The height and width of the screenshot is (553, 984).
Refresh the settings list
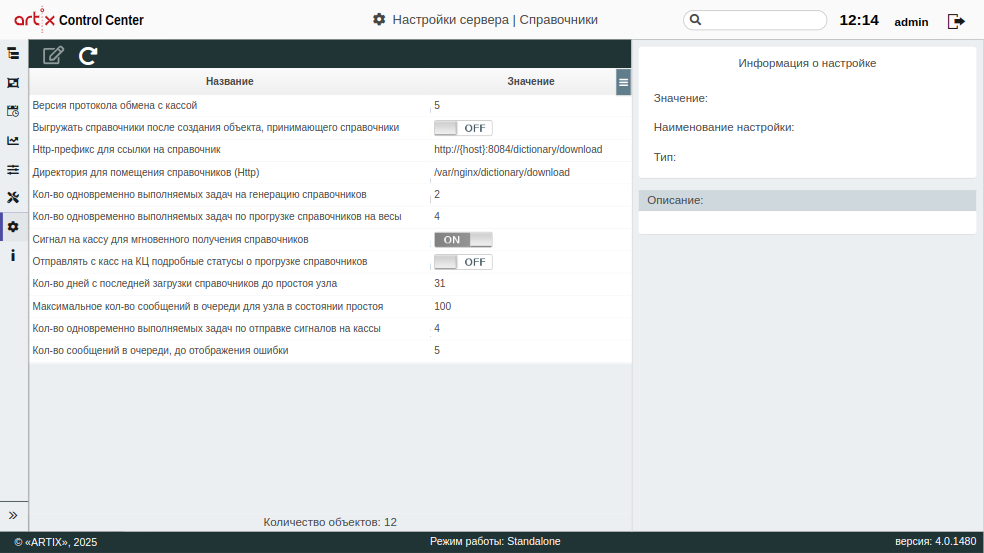point(88,56)
